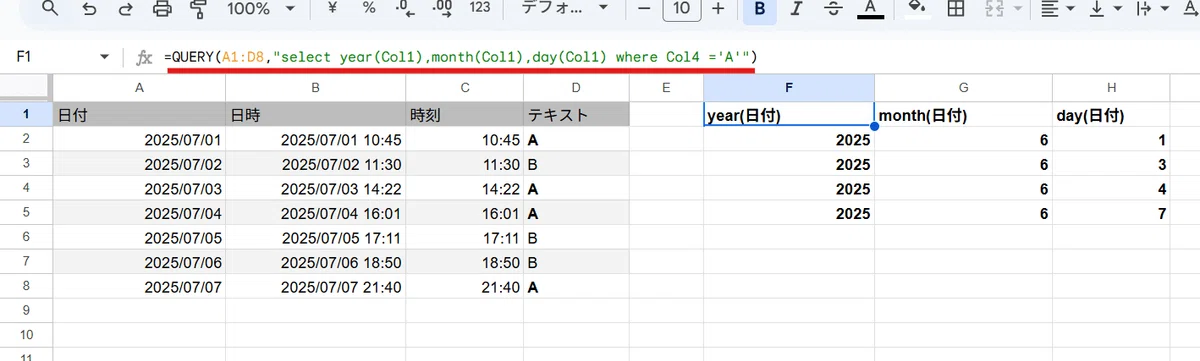The width and height of the screenshot is (1200, 361).
Task: Click header cell 日時
Action: pos(315,115)
